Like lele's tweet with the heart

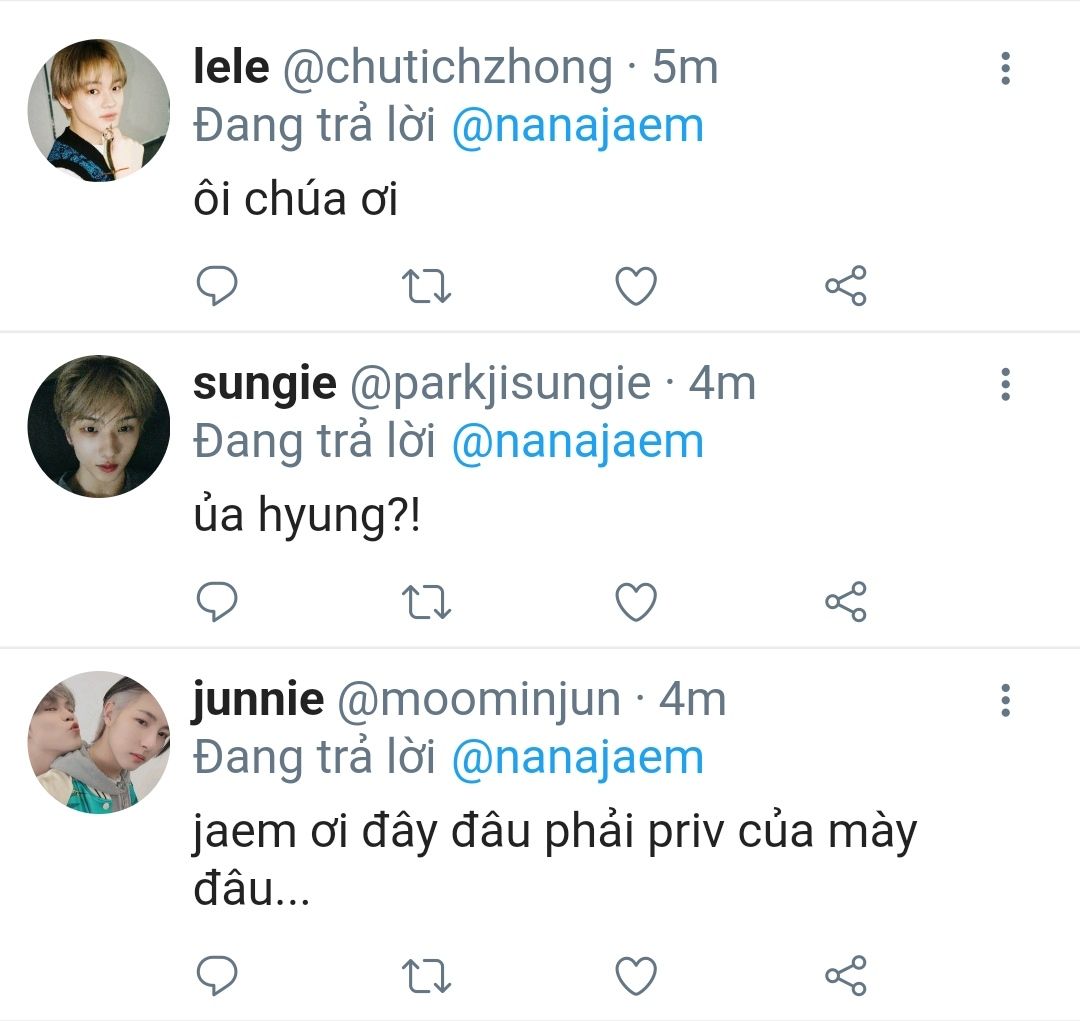click(x=635, y=287)
